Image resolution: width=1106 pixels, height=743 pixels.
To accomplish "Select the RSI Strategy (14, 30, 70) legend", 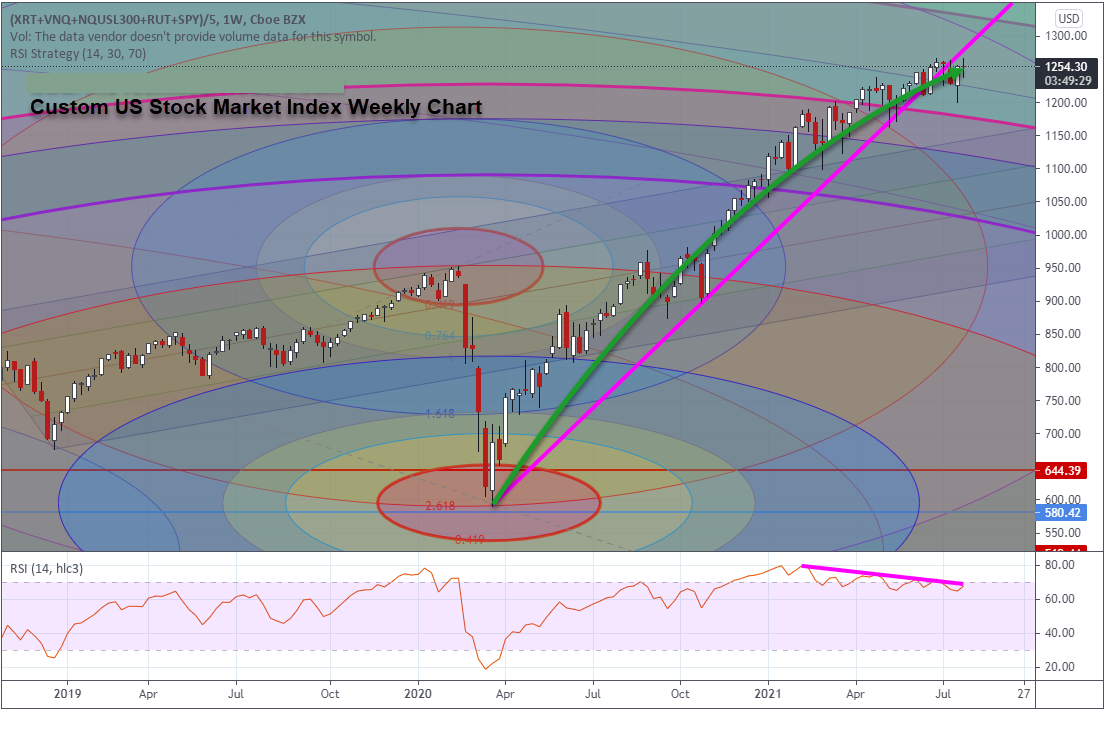I will (78, 54).
